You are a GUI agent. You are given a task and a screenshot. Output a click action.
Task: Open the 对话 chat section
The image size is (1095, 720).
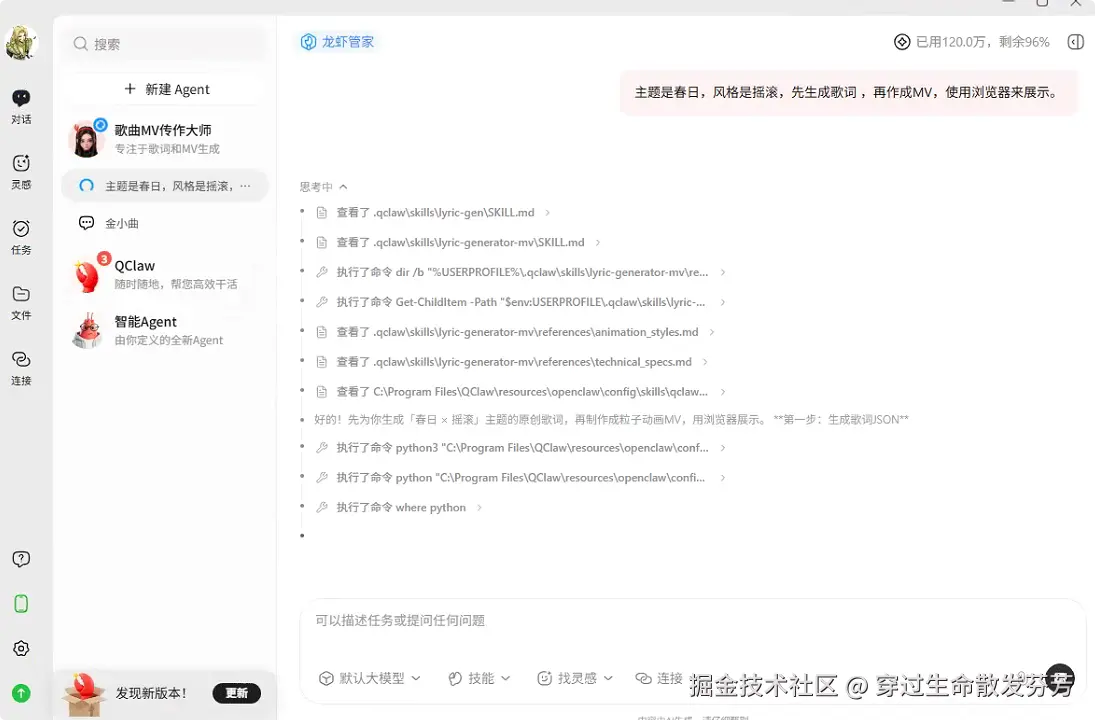pos(21,106)
